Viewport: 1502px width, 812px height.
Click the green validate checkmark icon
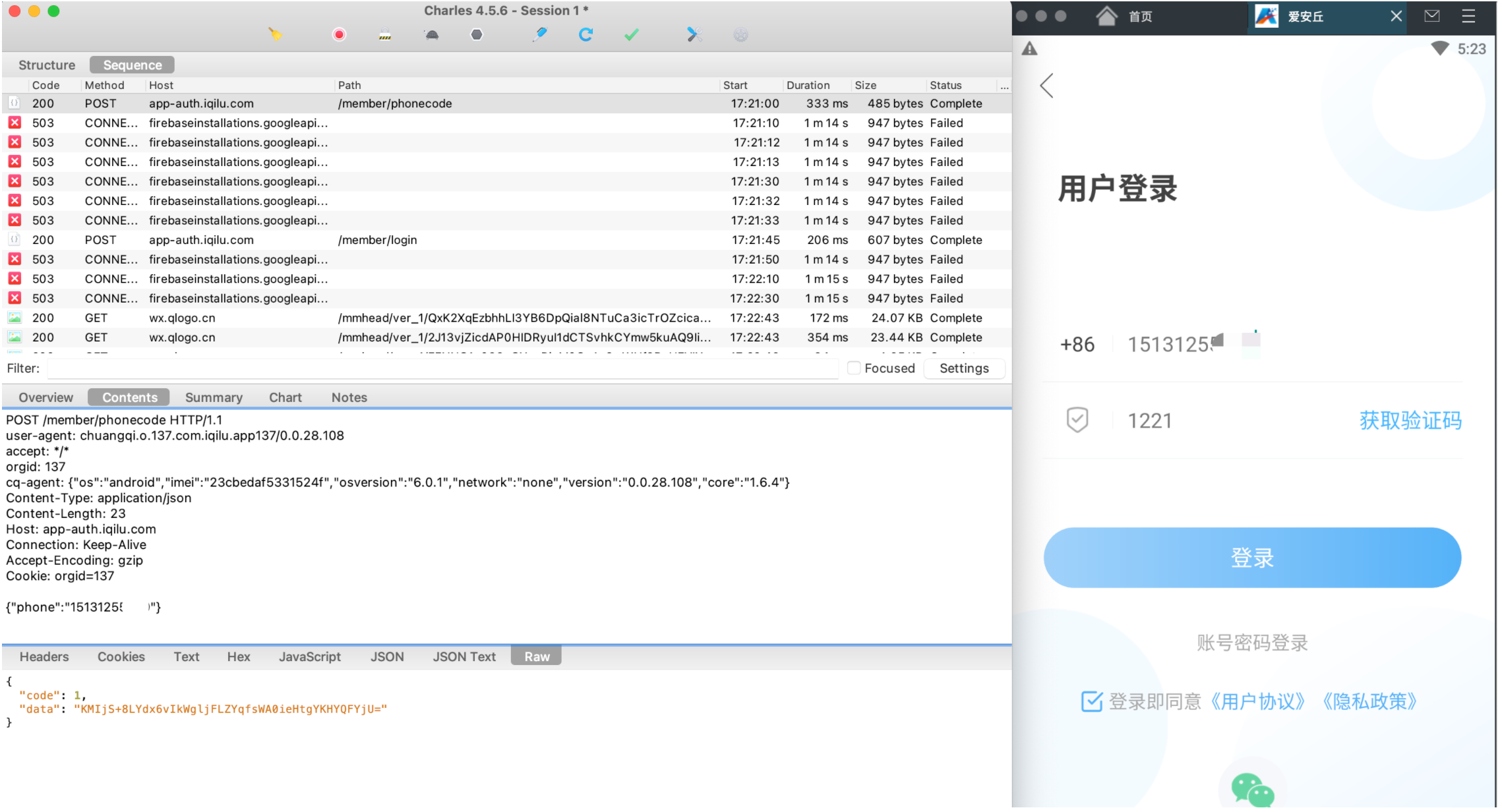click(x=631, y=34)
